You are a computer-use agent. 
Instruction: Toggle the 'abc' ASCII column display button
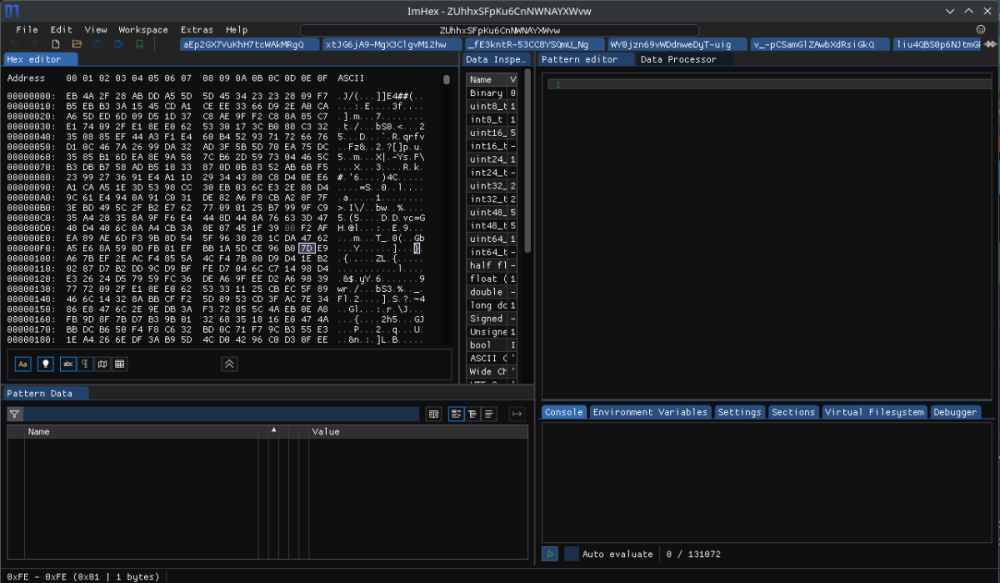69,364
